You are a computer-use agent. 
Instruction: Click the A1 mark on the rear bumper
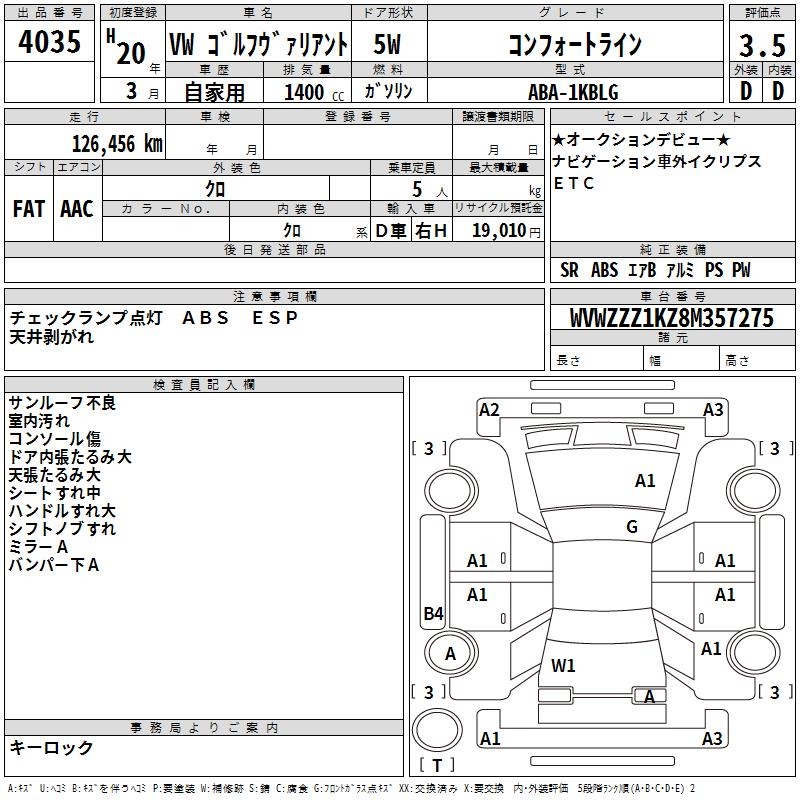pos(490,738)
